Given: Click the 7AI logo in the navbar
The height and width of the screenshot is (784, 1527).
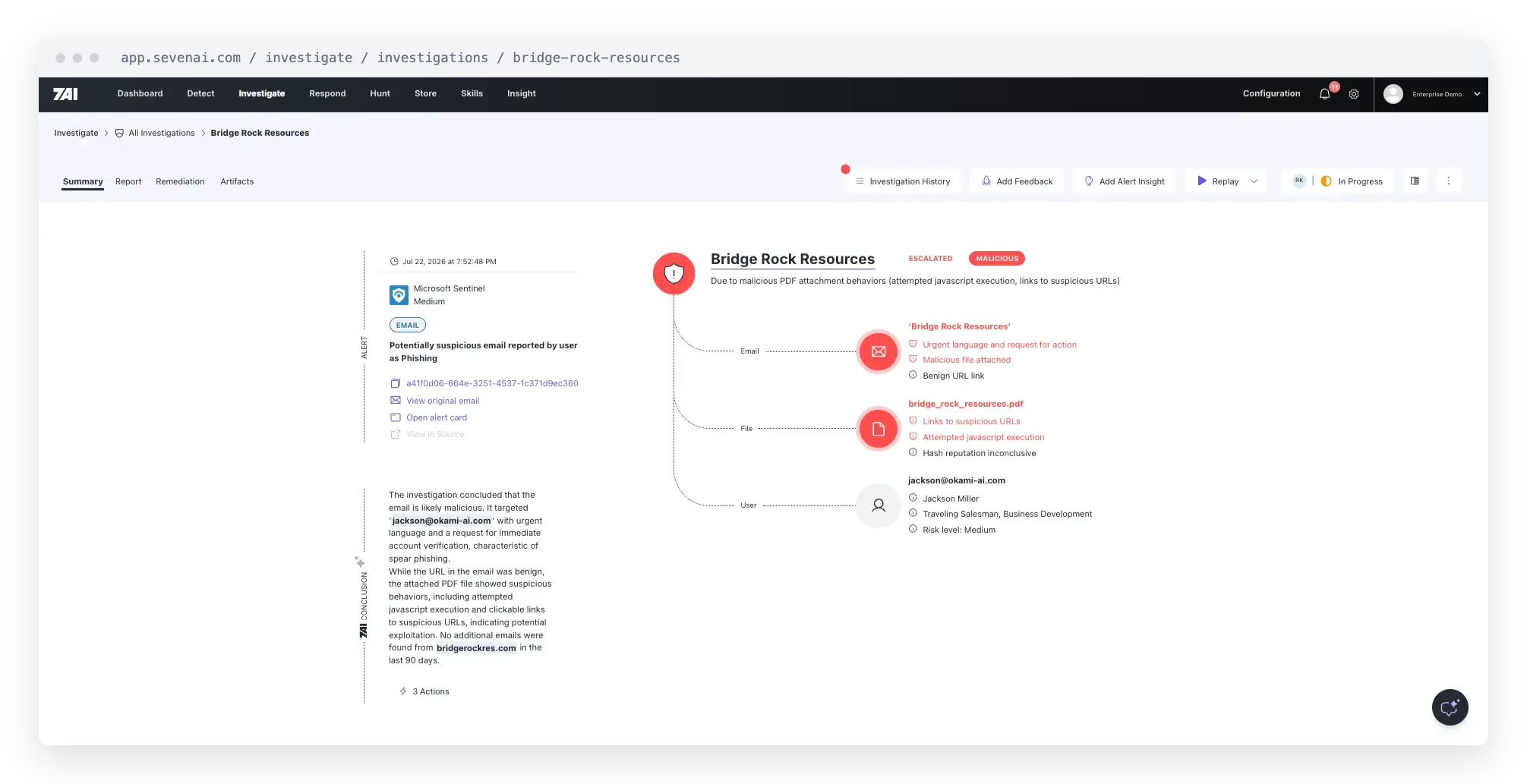Looking at the screenshot, I should pos(65,94).
